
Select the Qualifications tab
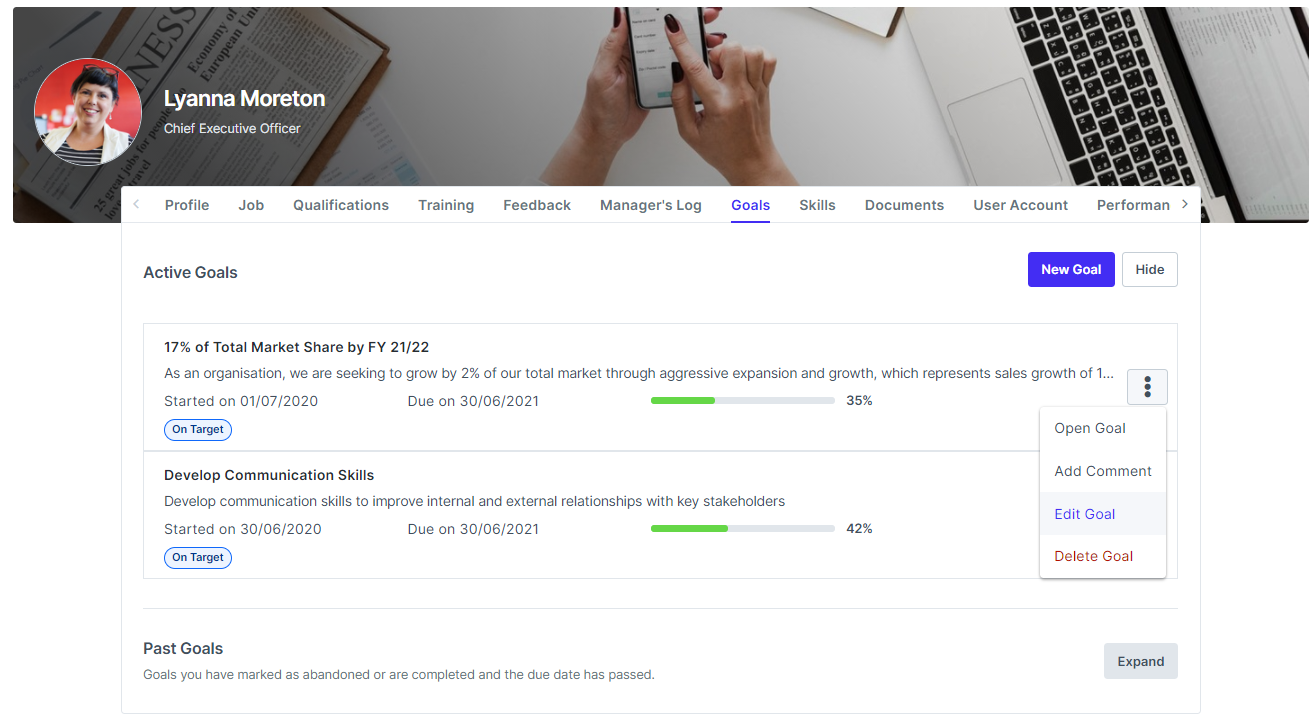[341, 204]
